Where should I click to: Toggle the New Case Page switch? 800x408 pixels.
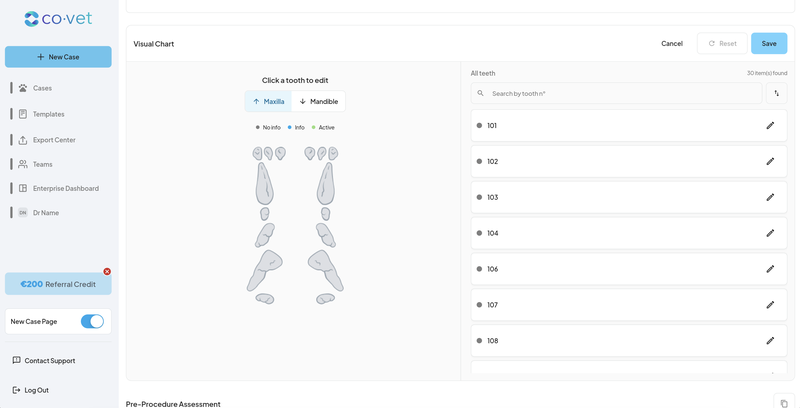pyautogui.click(x=92, y=321)
